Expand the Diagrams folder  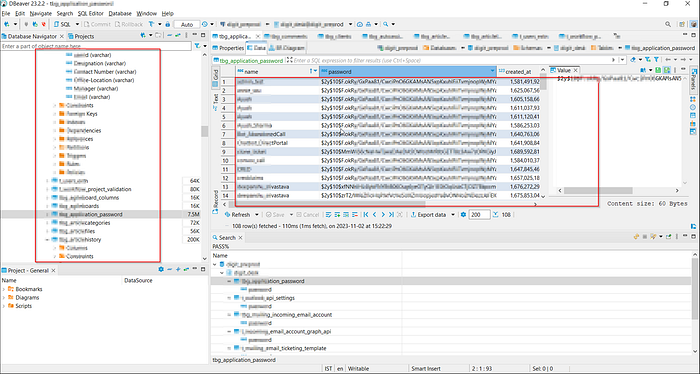coord(4,298)
